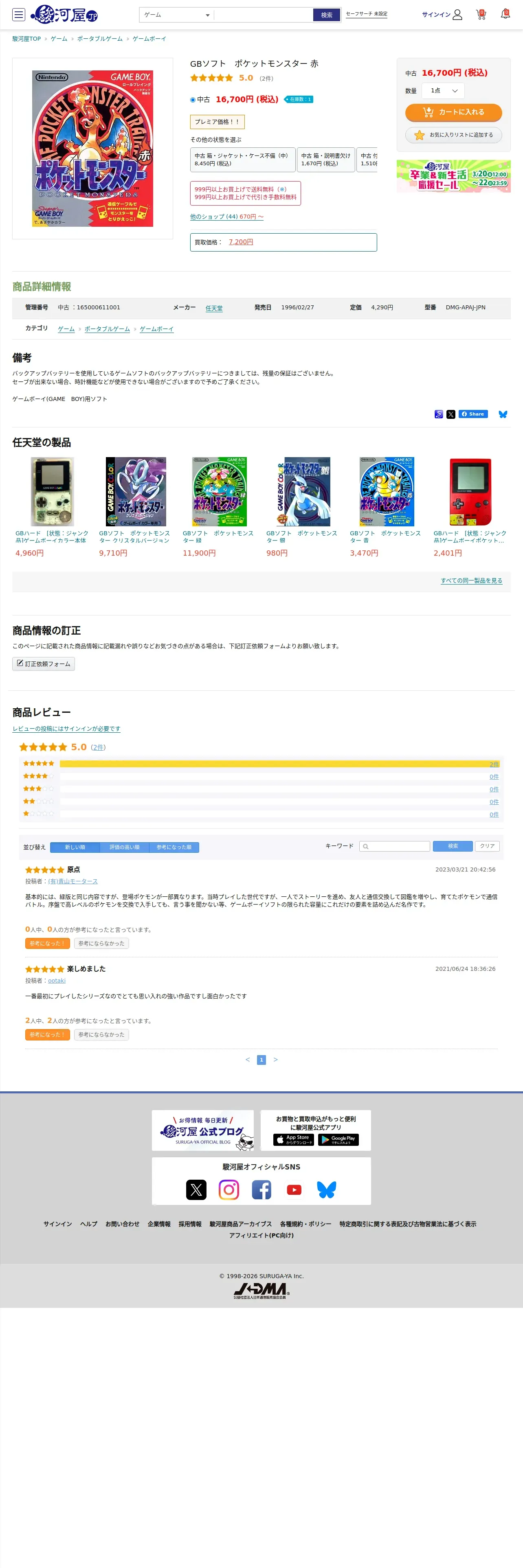Image resolution: width=523 pixels, height=1568 pixels.
Task: Click the Facebook Share button
Action: [473, 414]
